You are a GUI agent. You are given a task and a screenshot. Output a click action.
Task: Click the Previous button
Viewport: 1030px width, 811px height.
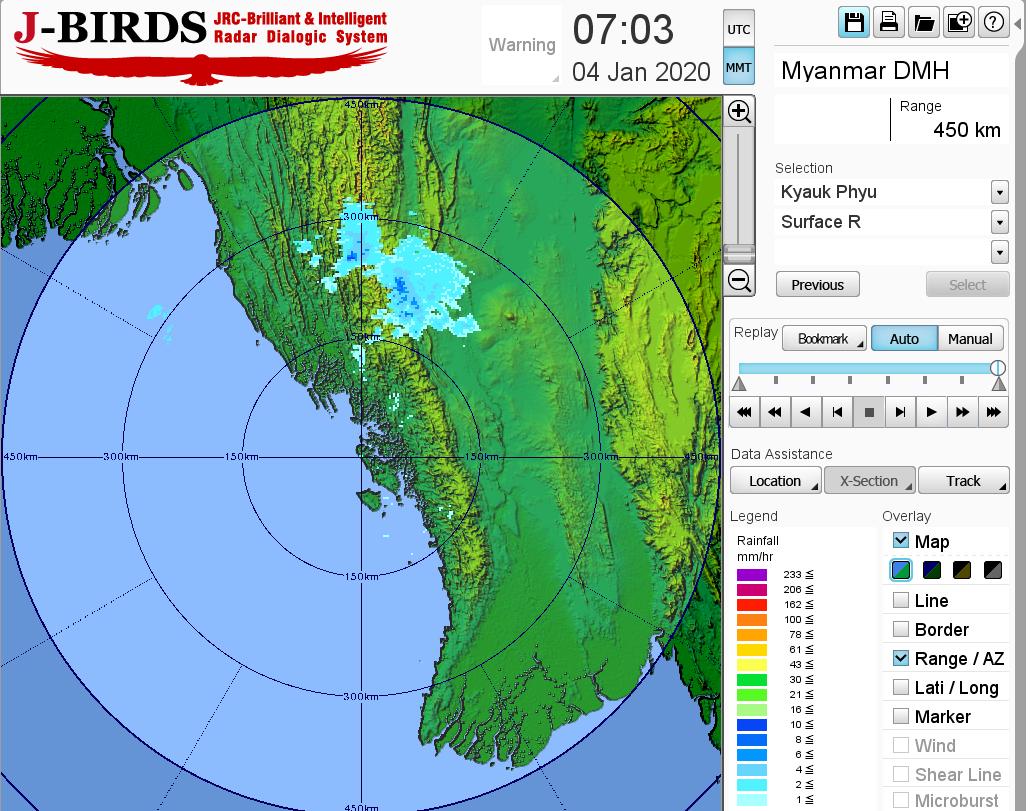817,285
